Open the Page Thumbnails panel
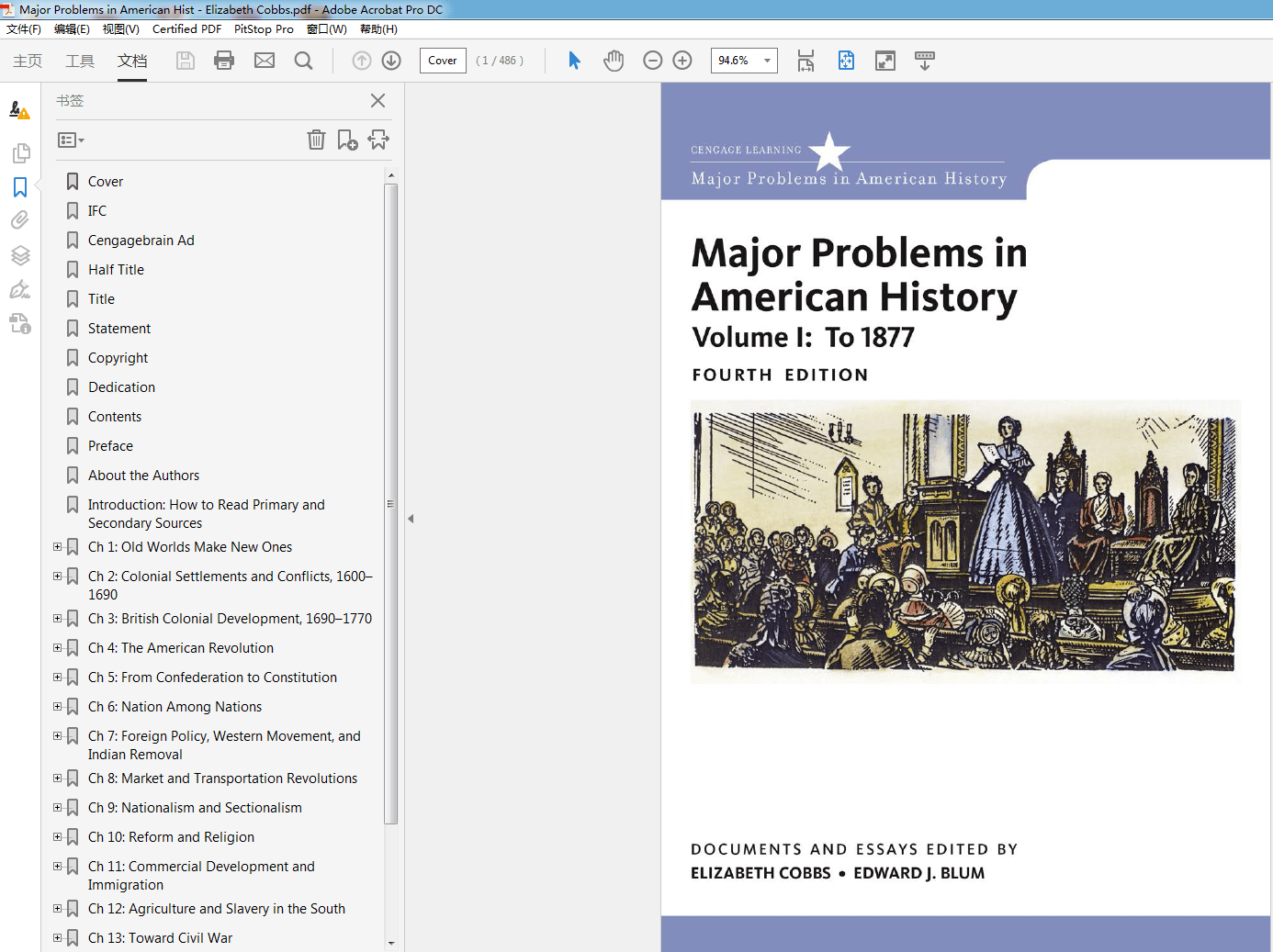This screenshot has height=952, width=1273. (x=20, y=153)
